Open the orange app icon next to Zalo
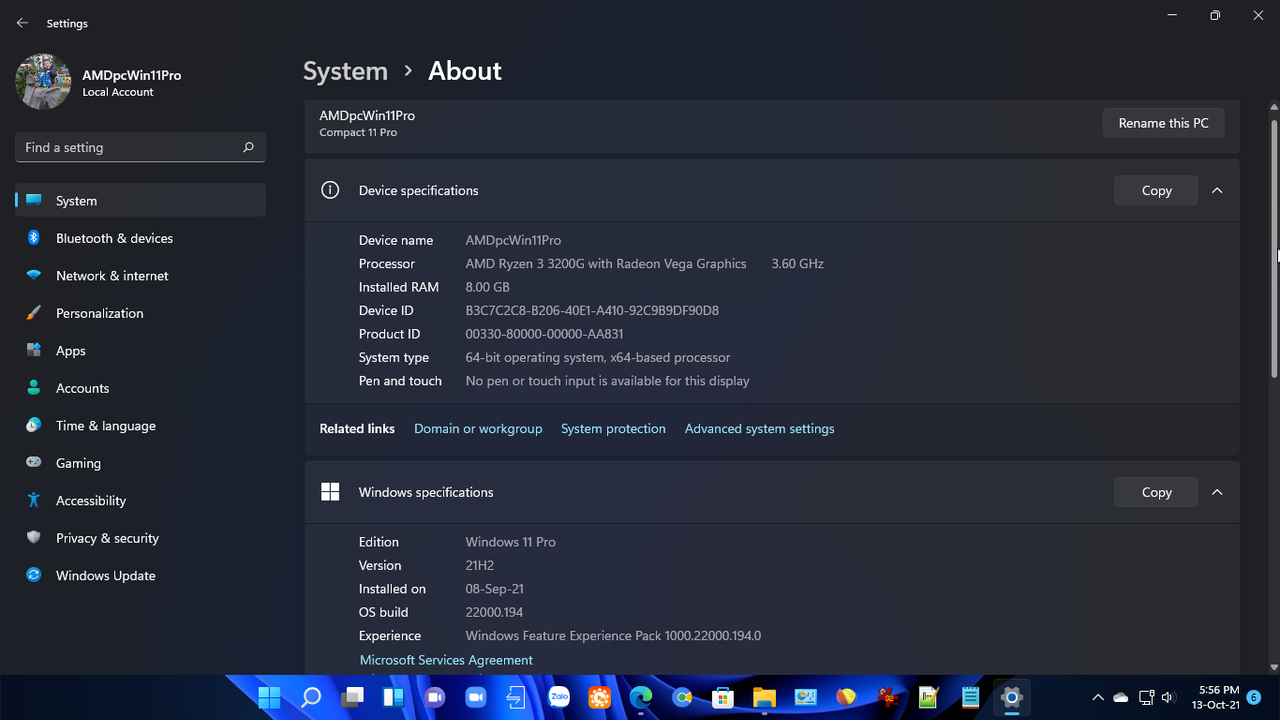The image size is (1280, 720). click(599, 697)
